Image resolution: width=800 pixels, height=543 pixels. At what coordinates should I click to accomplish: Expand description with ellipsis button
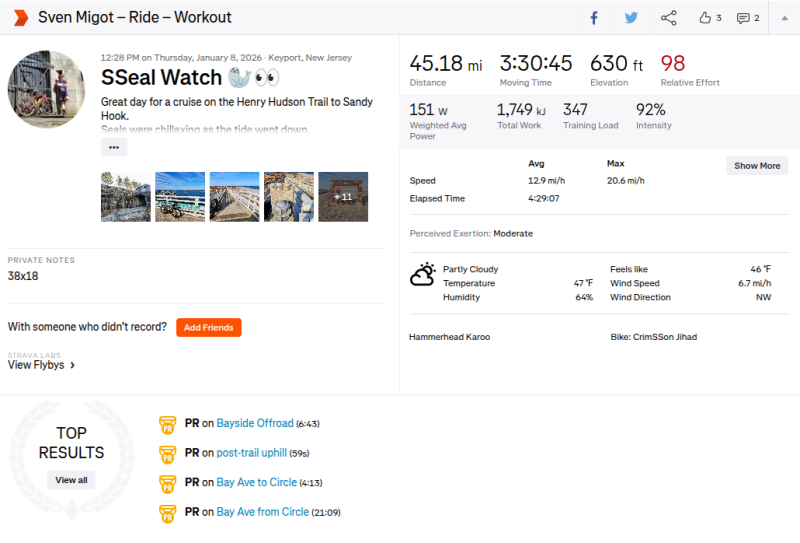pyautogui.click(x=114, y=147)
